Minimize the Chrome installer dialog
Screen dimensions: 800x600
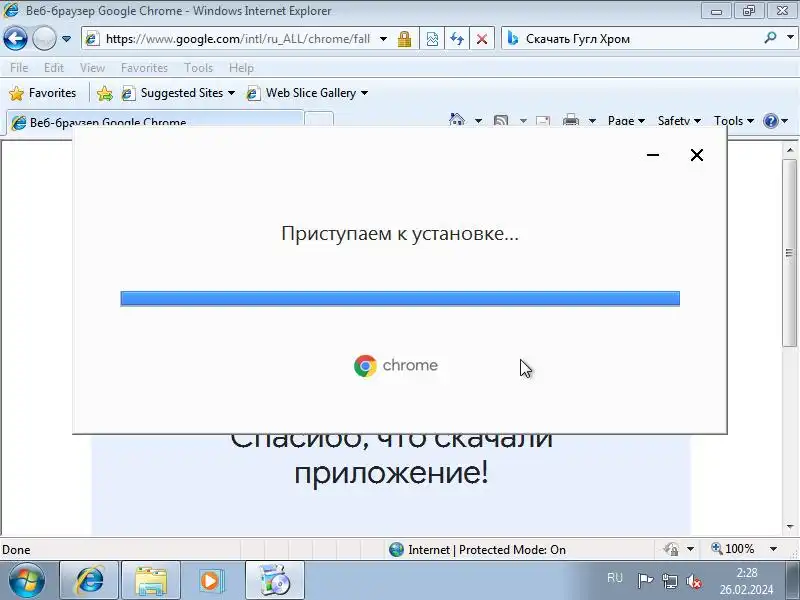click(653, 155)
